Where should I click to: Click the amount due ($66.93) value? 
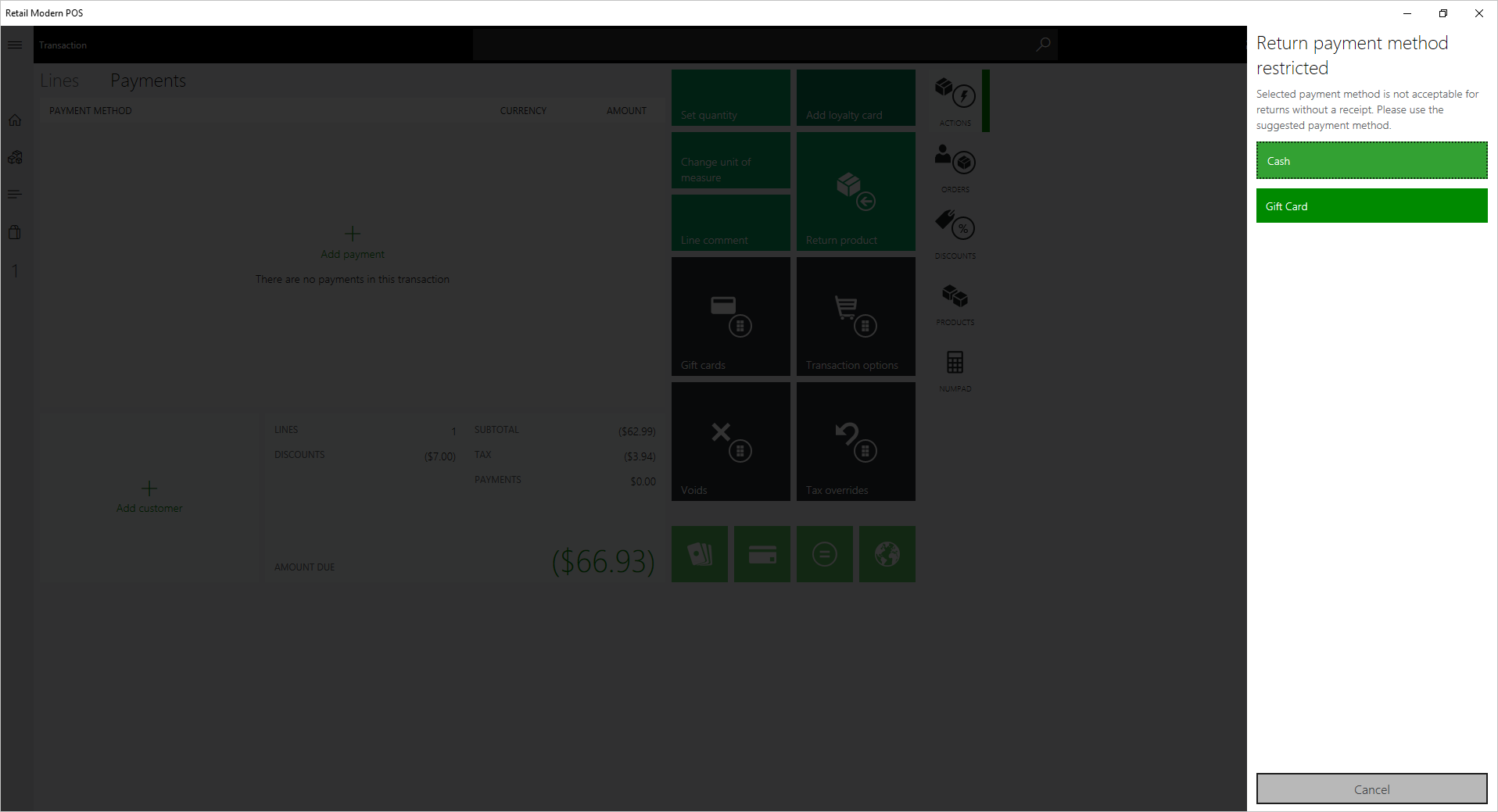[603, 561]
